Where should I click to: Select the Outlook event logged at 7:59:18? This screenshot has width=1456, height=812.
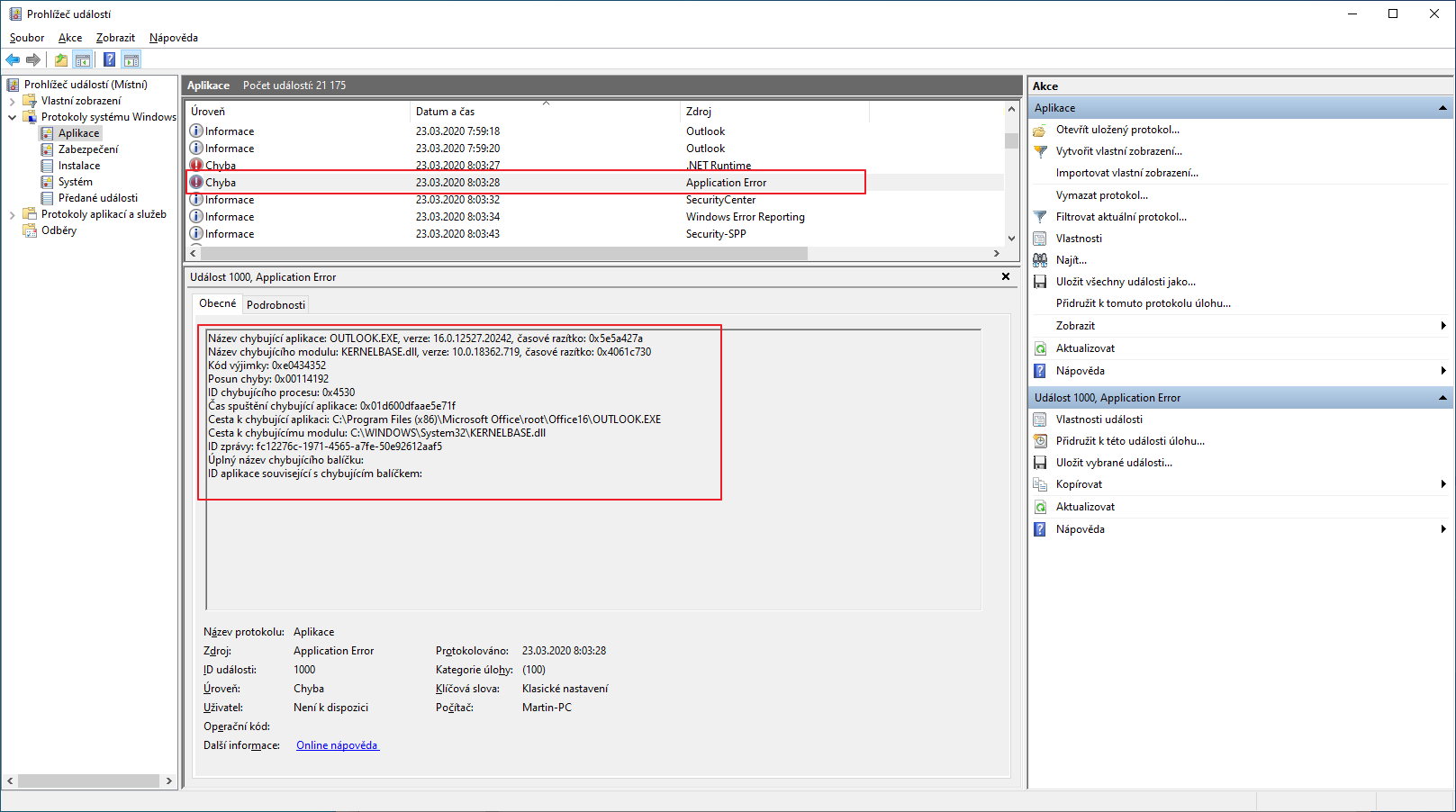594,131
